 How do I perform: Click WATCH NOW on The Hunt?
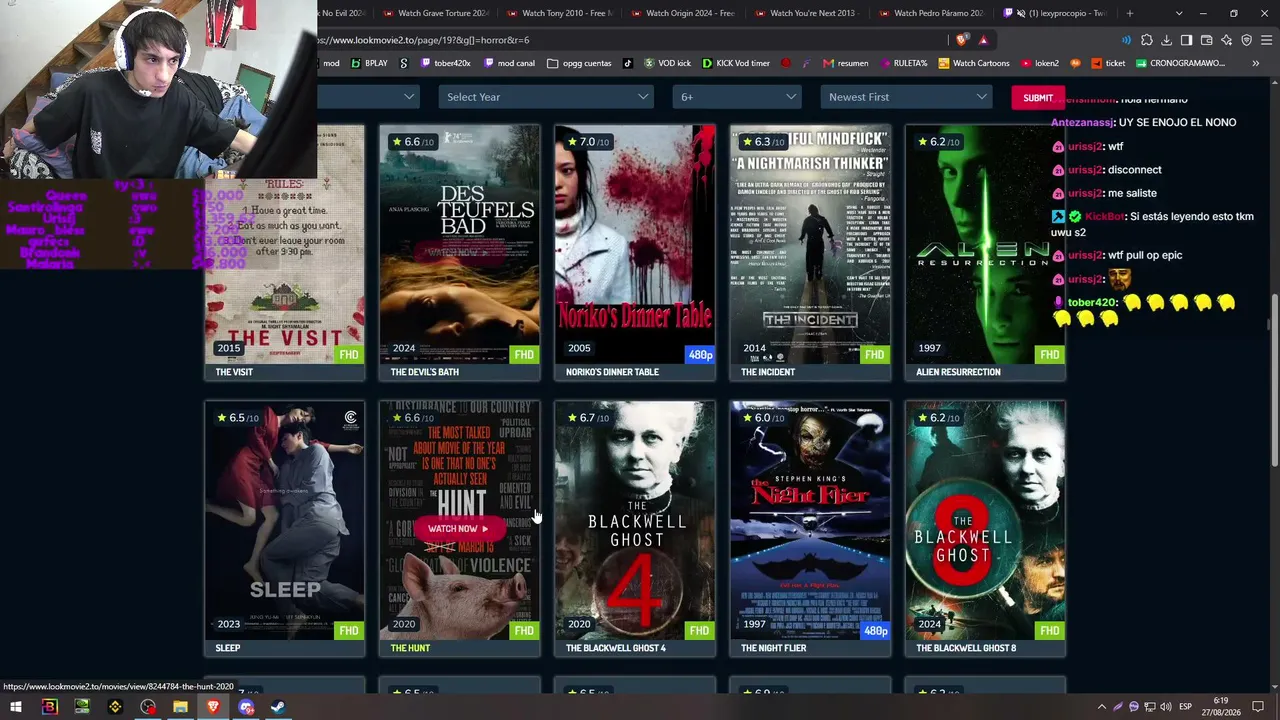[x=458, y=528]
